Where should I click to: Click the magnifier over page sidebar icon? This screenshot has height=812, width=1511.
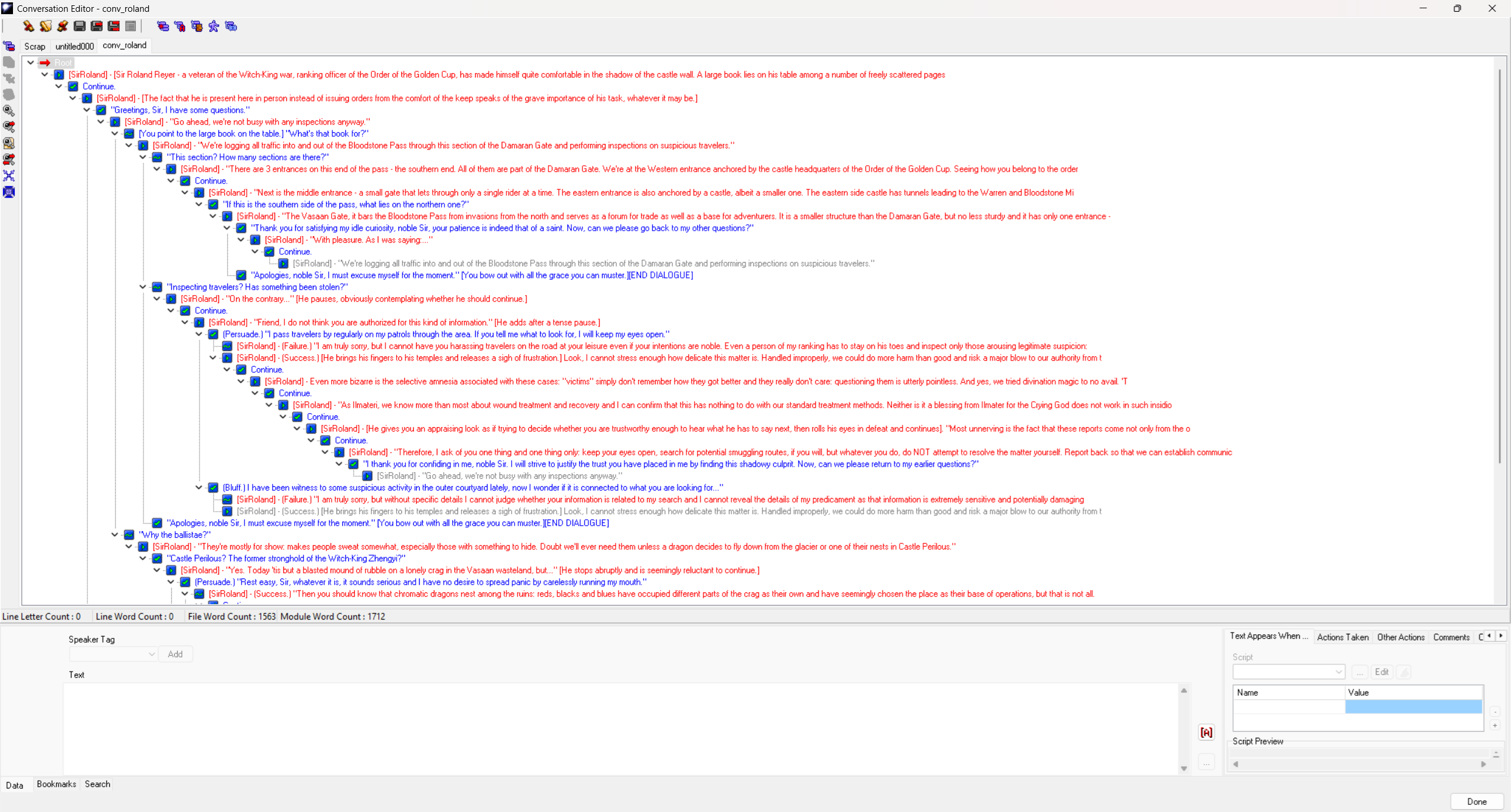[9, 143]
